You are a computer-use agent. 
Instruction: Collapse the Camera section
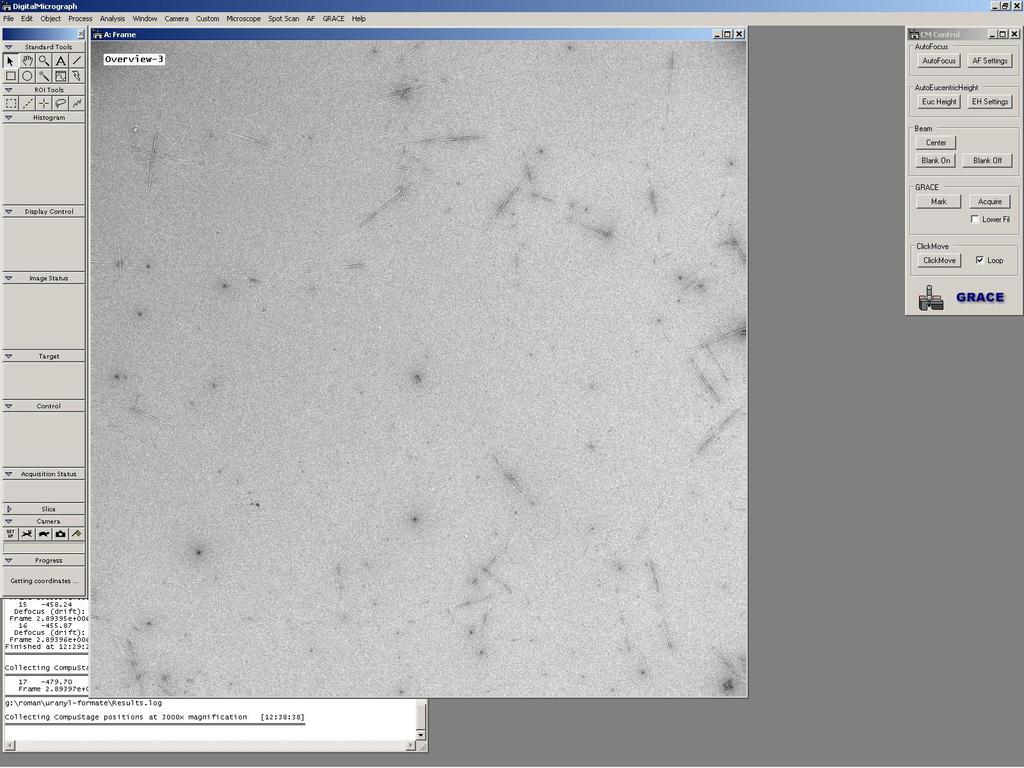[8, 522]
